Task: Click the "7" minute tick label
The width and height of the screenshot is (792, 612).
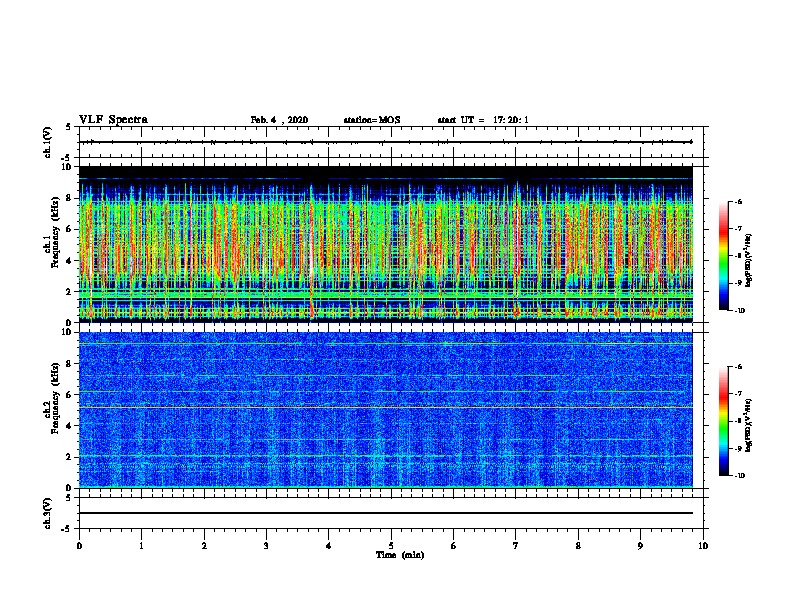Action: coord(516,546)
